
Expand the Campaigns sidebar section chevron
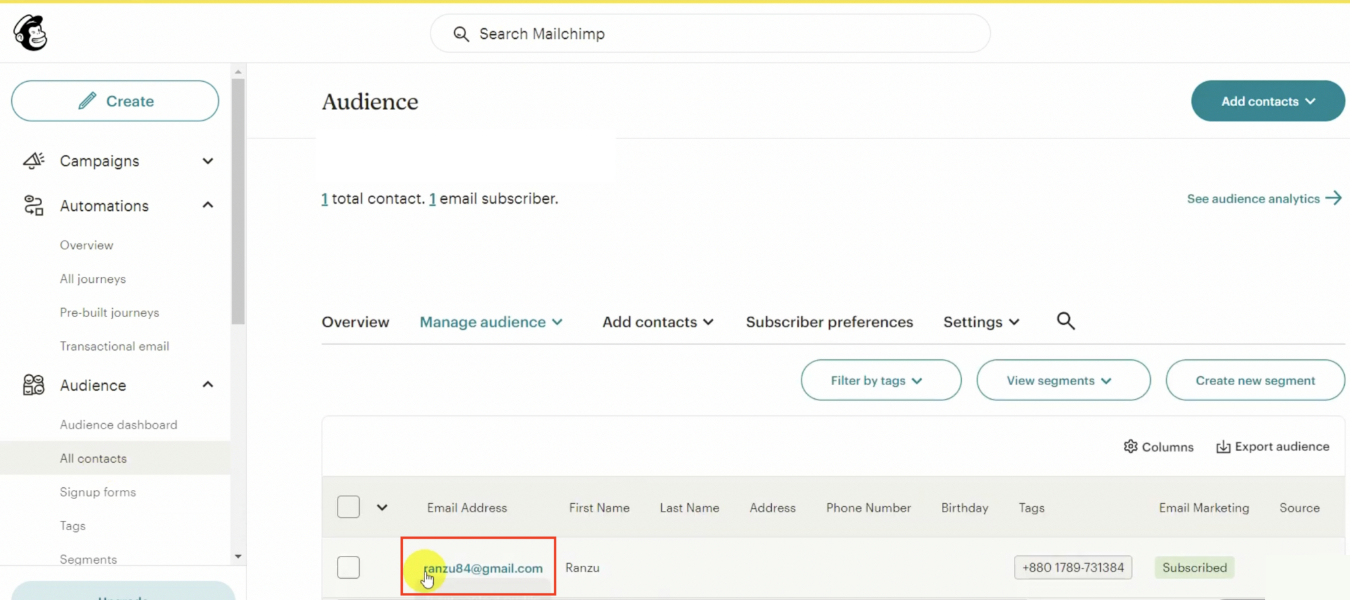pos(208,161)
